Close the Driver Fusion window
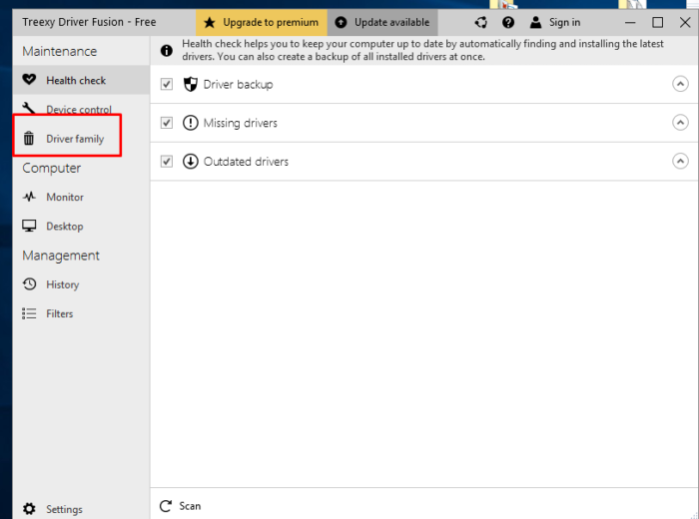Viewport: 699px width, 519px height. tap(685, 22)
